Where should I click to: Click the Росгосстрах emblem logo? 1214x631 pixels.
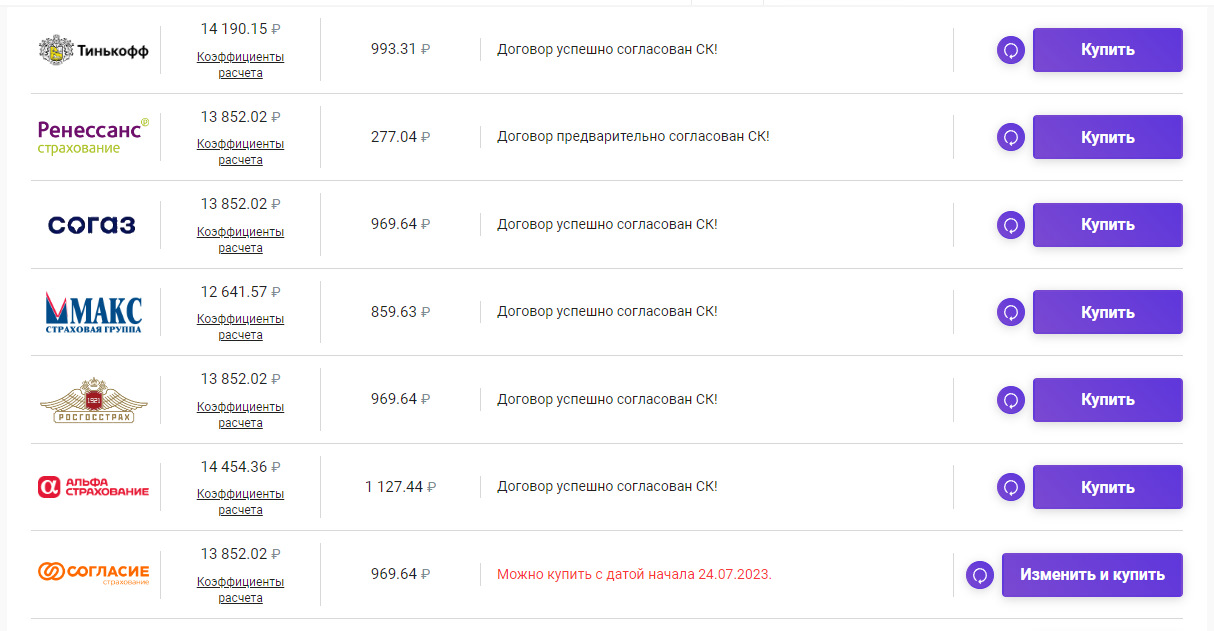(x=93, y=399)
